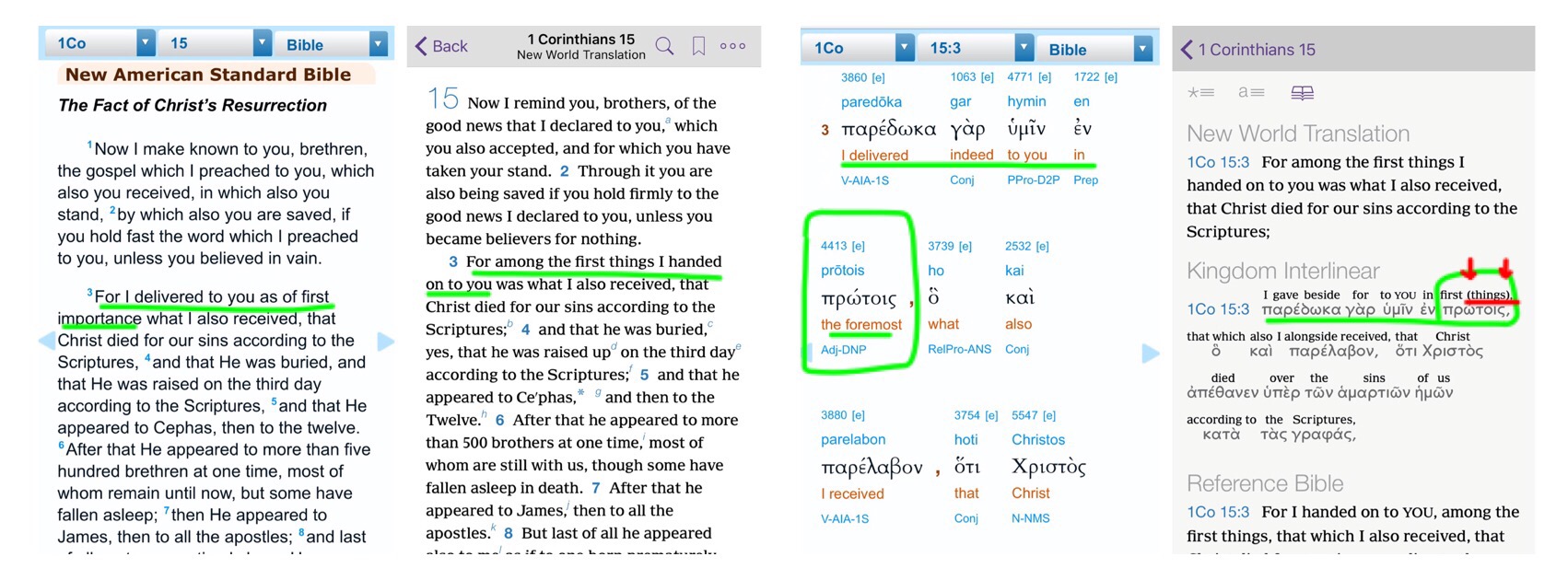Tap the Back button
The height and width of the screenshot is (580, 1568).
[x=441, y=46]
